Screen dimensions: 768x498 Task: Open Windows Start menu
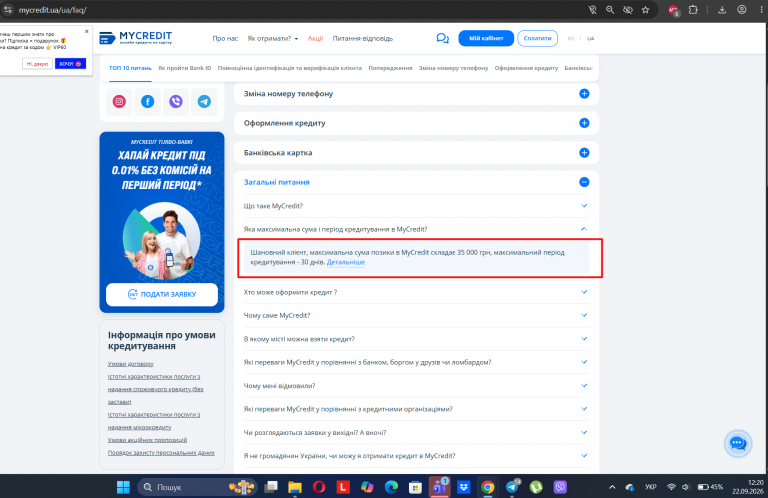(123, 487)
